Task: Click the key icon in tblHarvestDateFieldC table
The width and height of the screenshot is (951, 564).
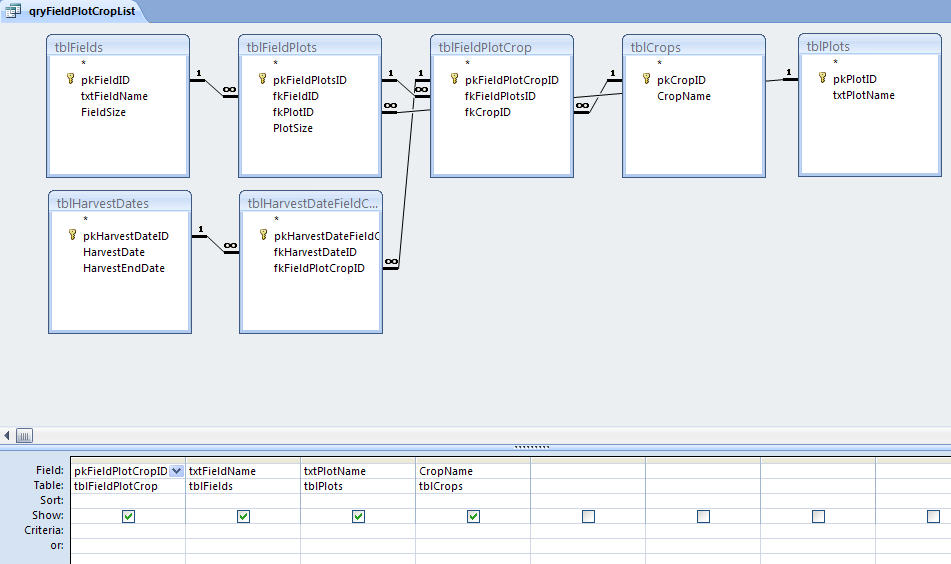Action: (x=264, y=235)
